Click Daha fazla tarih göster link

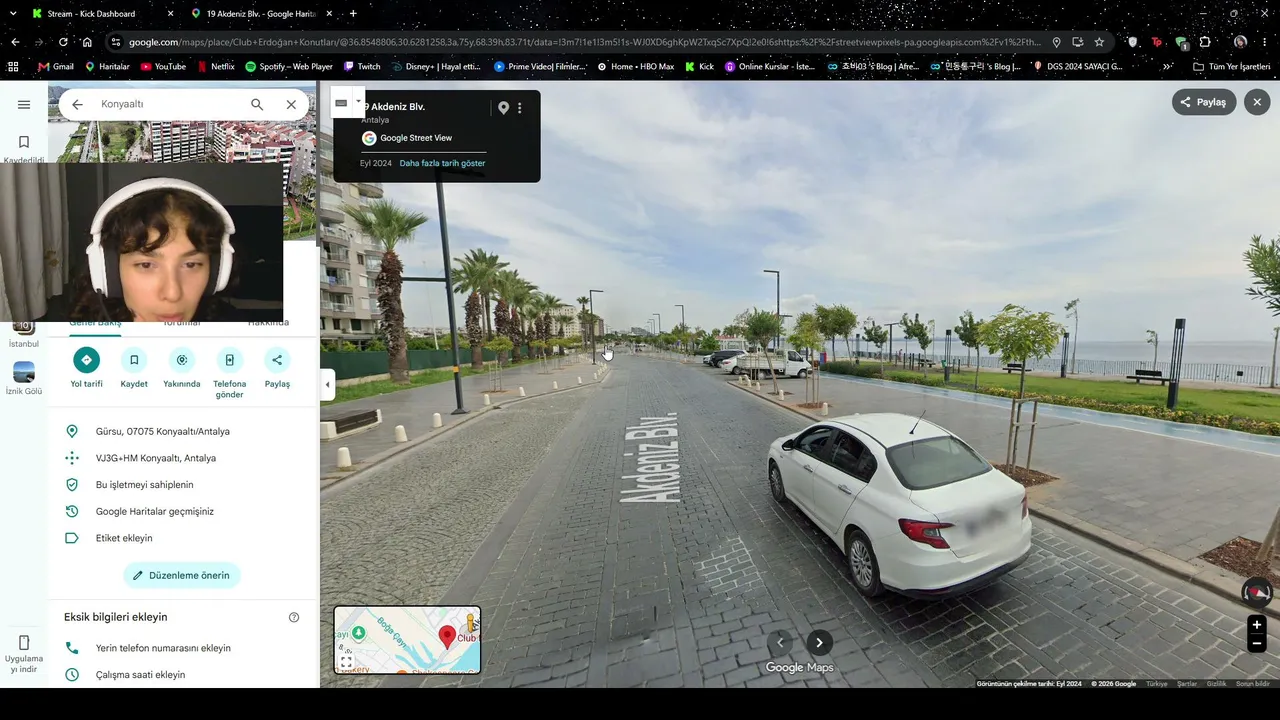point(442,163)
